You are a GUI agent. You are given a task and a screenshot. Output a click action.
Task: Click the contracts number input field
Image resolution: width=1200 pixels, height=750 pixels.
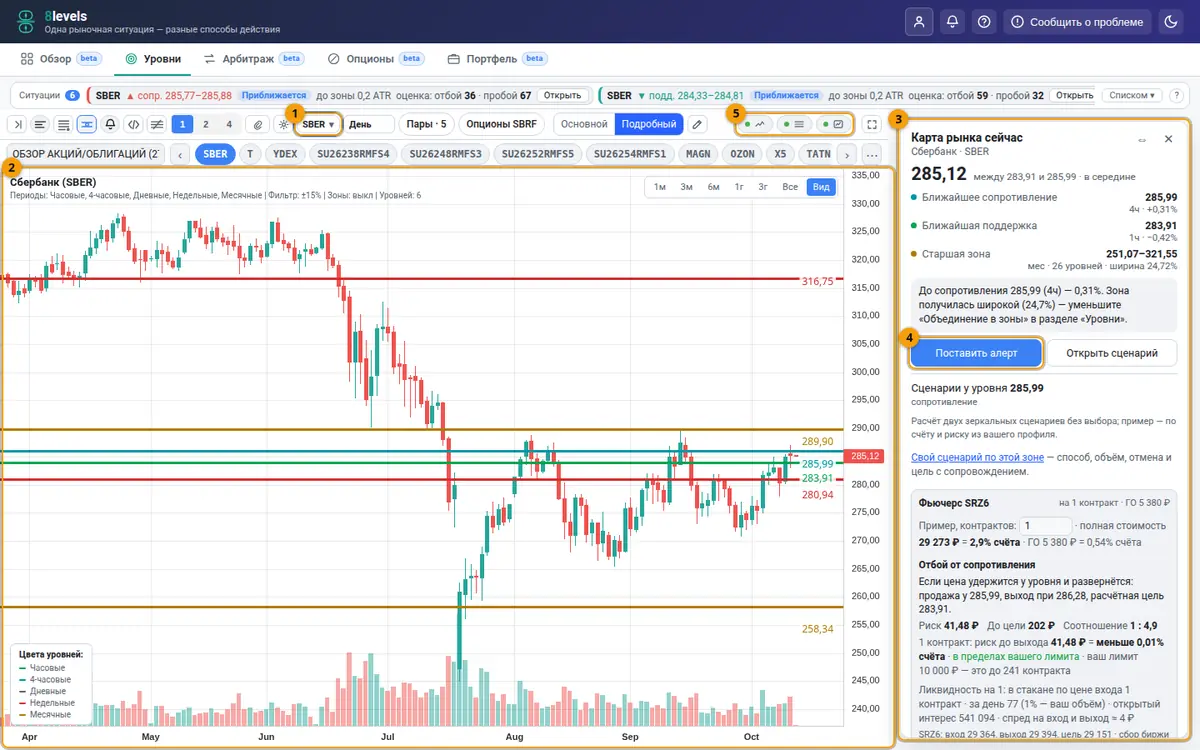[x=1045, y=525]
